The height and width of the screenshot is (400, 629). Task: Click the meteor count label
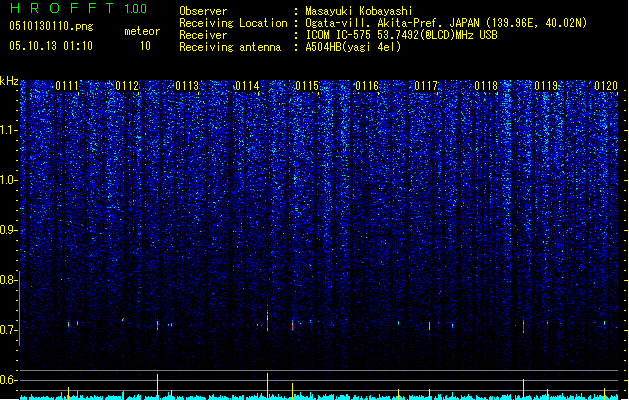(x=142, y=31)
